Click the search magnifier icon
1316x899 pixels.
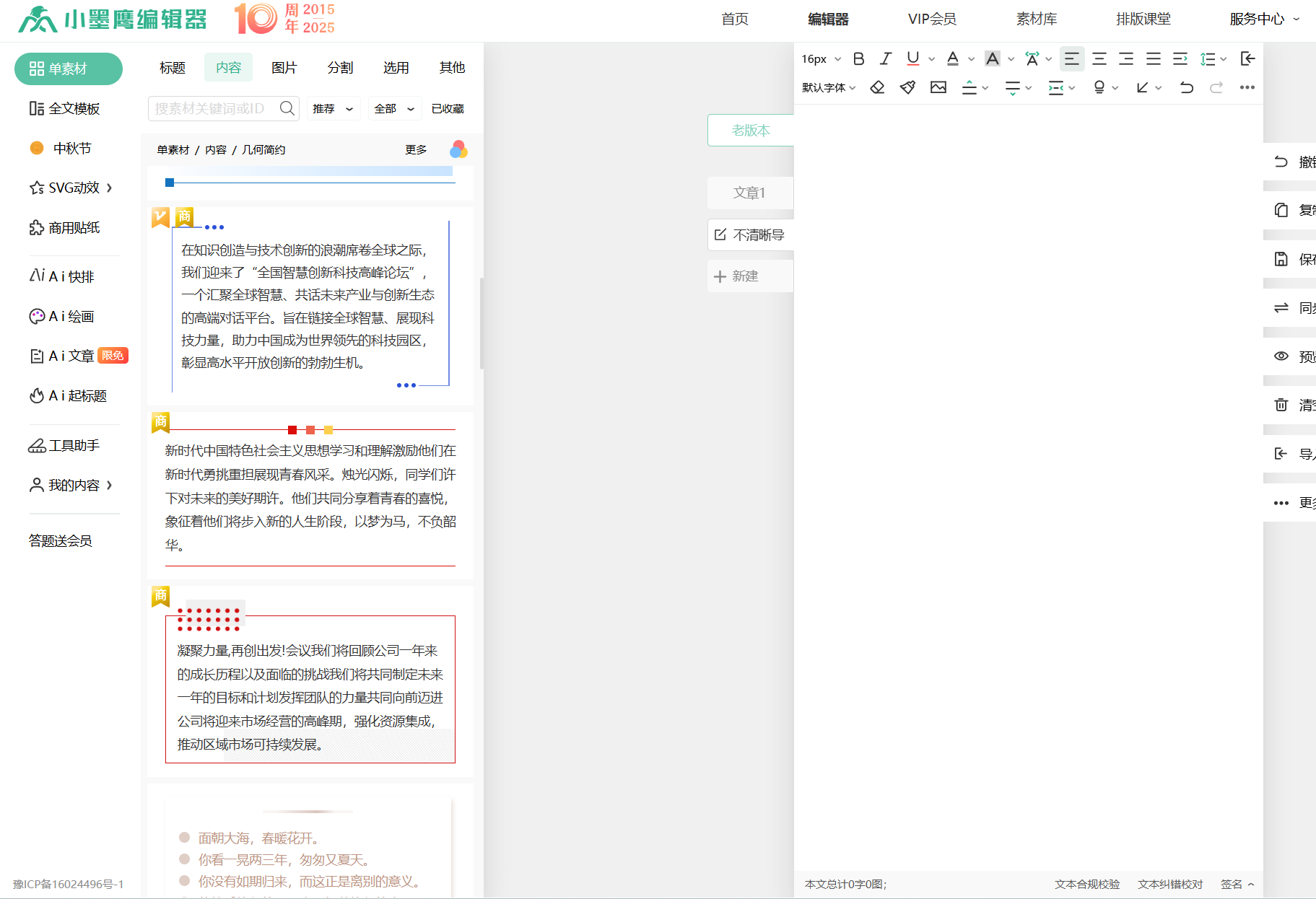pos(287,108)
